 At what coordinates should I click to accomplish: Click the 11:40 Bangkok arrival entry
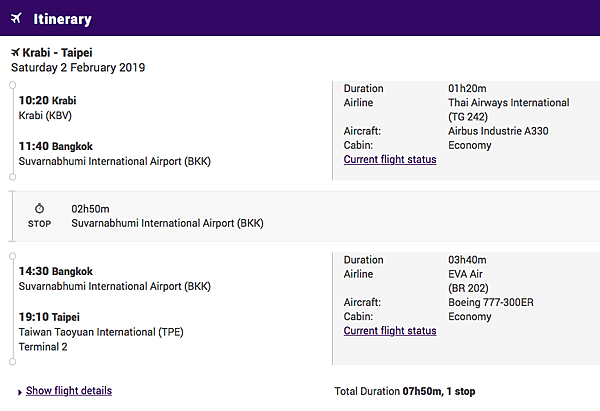56,147
